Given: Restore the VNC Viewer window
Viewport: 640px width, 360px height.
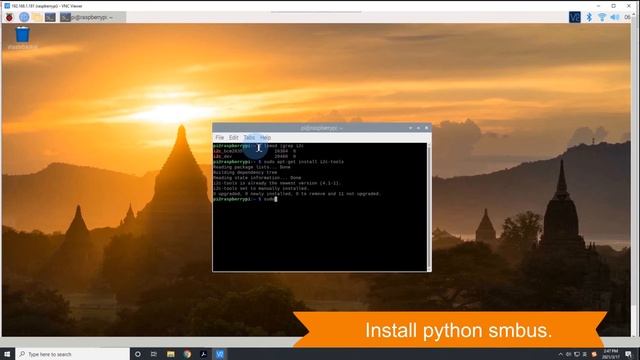Looking at the screenshot, I should click(x=613, y=6).
